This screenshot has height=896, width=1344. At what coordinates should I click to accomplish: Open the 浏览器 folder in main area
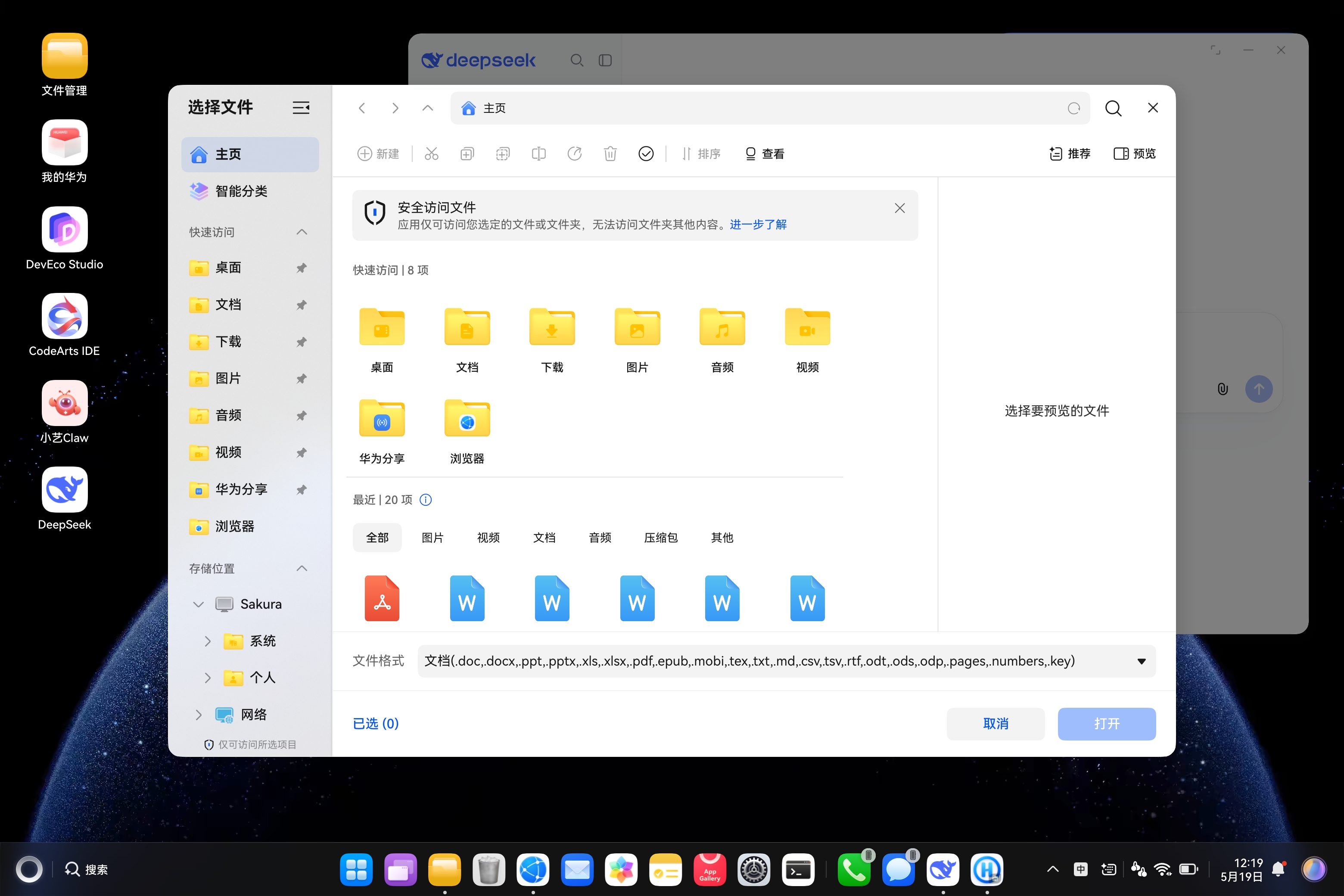[x=467, y=432]
